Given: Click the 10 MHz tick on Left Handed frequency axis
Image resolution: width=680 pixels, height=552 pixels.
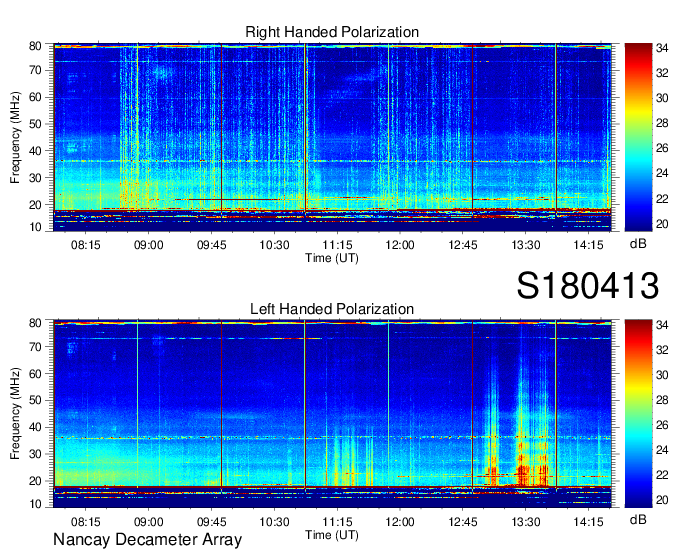Looking at the screenshot, I should pos(35,504).
